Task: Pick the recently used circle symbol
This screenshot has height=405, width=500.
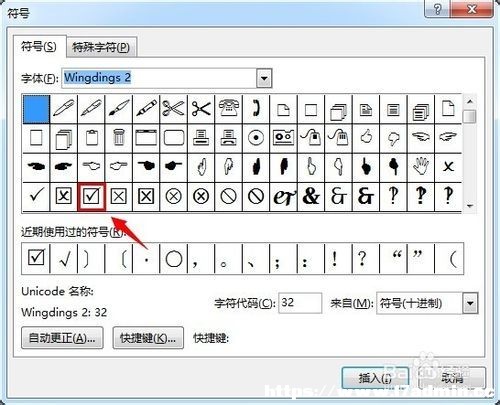Action: 174,258
